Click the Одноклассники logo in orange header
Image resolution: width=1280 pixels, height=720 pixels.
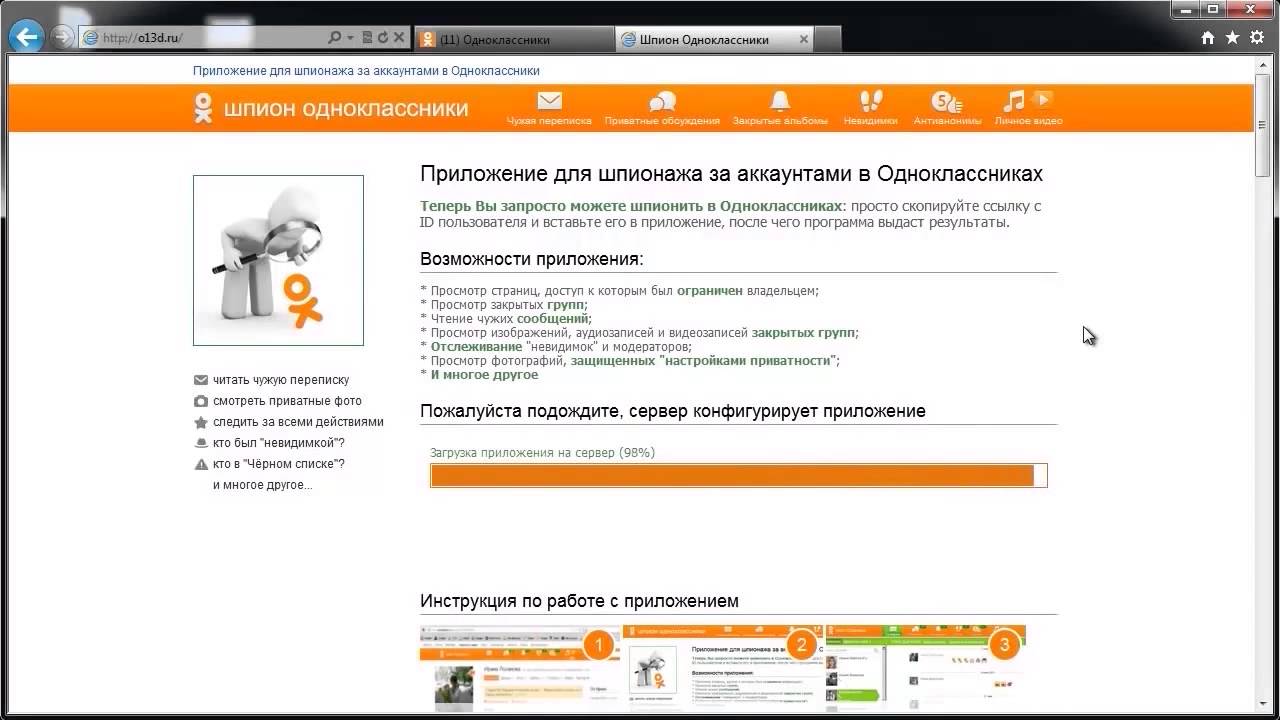(203, 107)
